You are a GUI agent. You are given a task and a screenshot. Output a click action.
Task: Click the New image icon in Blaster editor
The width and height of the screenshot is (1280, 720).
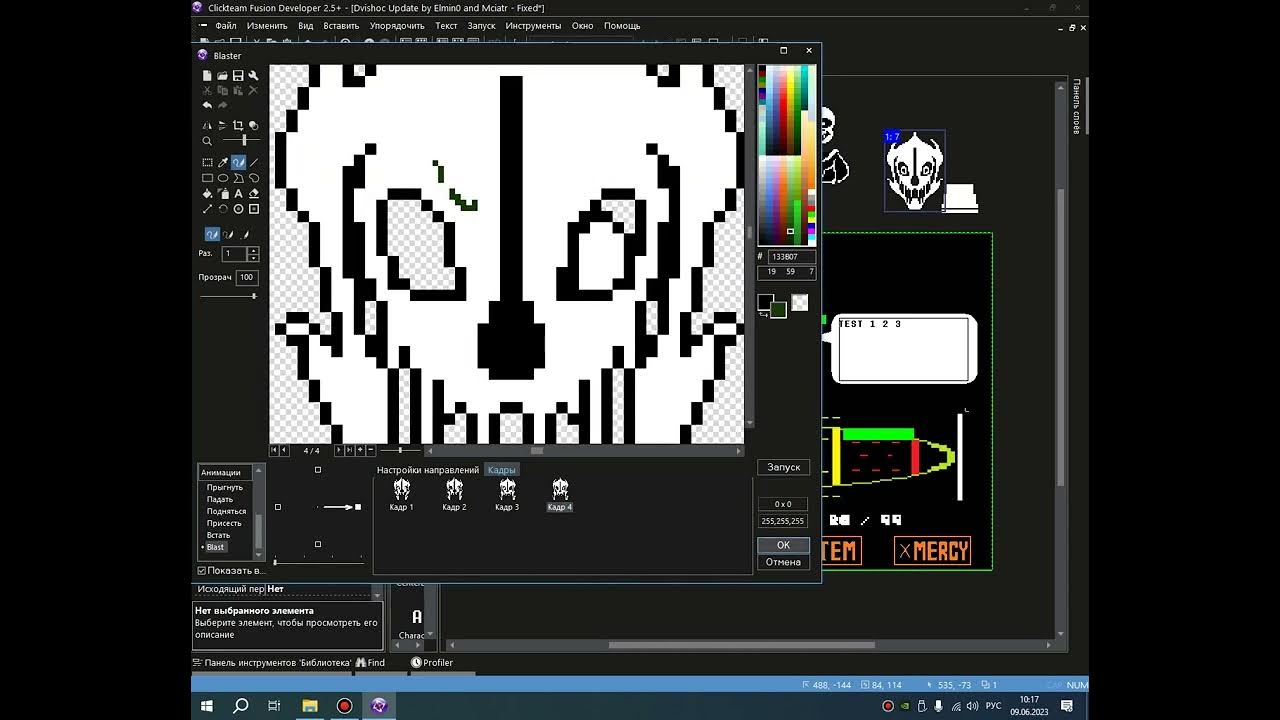pos(207,76)
